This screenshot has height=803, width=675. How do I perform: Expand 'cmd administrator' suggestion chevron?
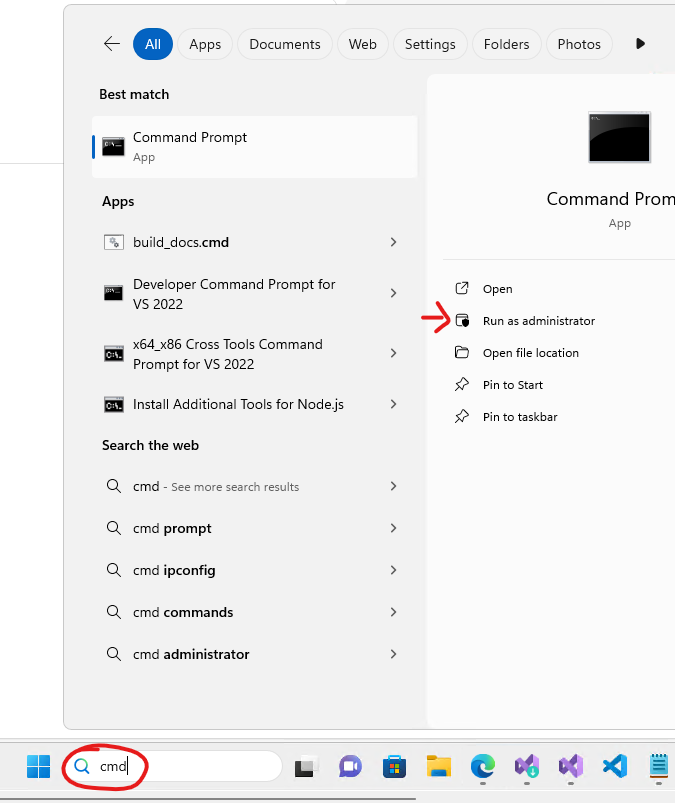pyautogui.click(x=393, y=654)
